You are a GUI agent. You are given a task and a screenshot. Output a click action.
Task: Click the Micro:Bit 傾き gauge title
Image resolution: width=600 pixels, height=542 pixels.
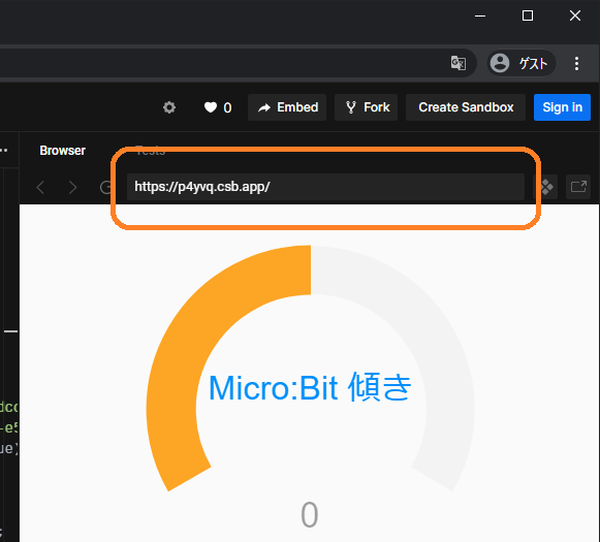coord(310,387)
